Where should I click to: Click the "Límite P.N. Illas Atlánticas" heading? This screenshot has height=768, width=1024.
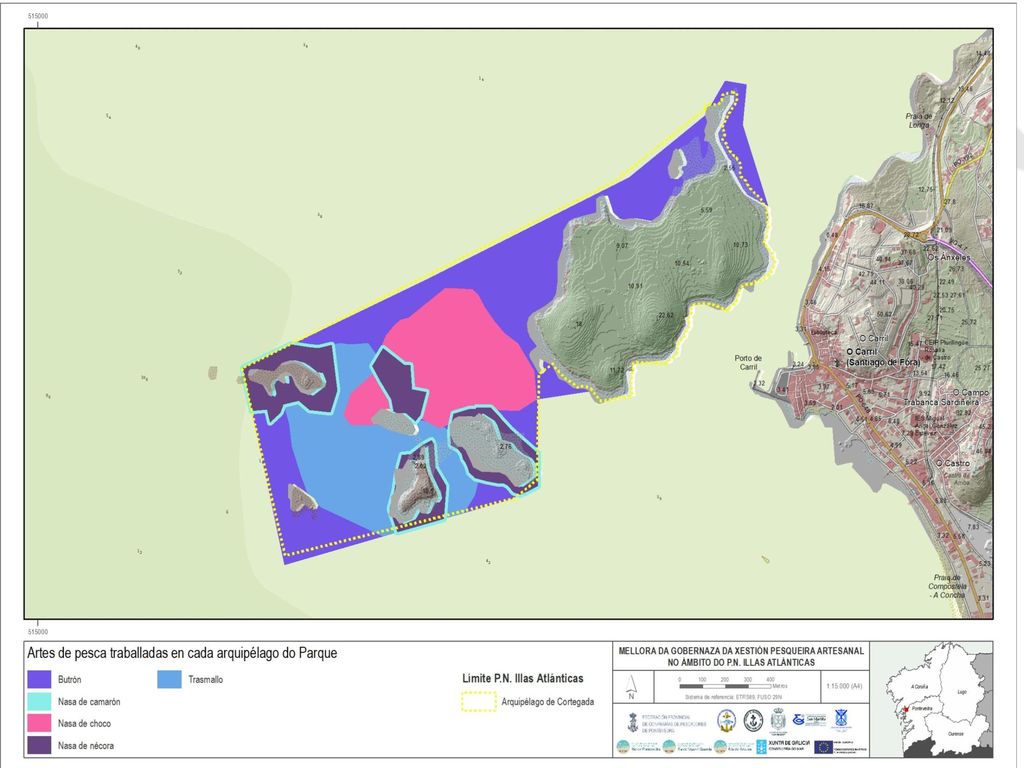tap(522, 678)
